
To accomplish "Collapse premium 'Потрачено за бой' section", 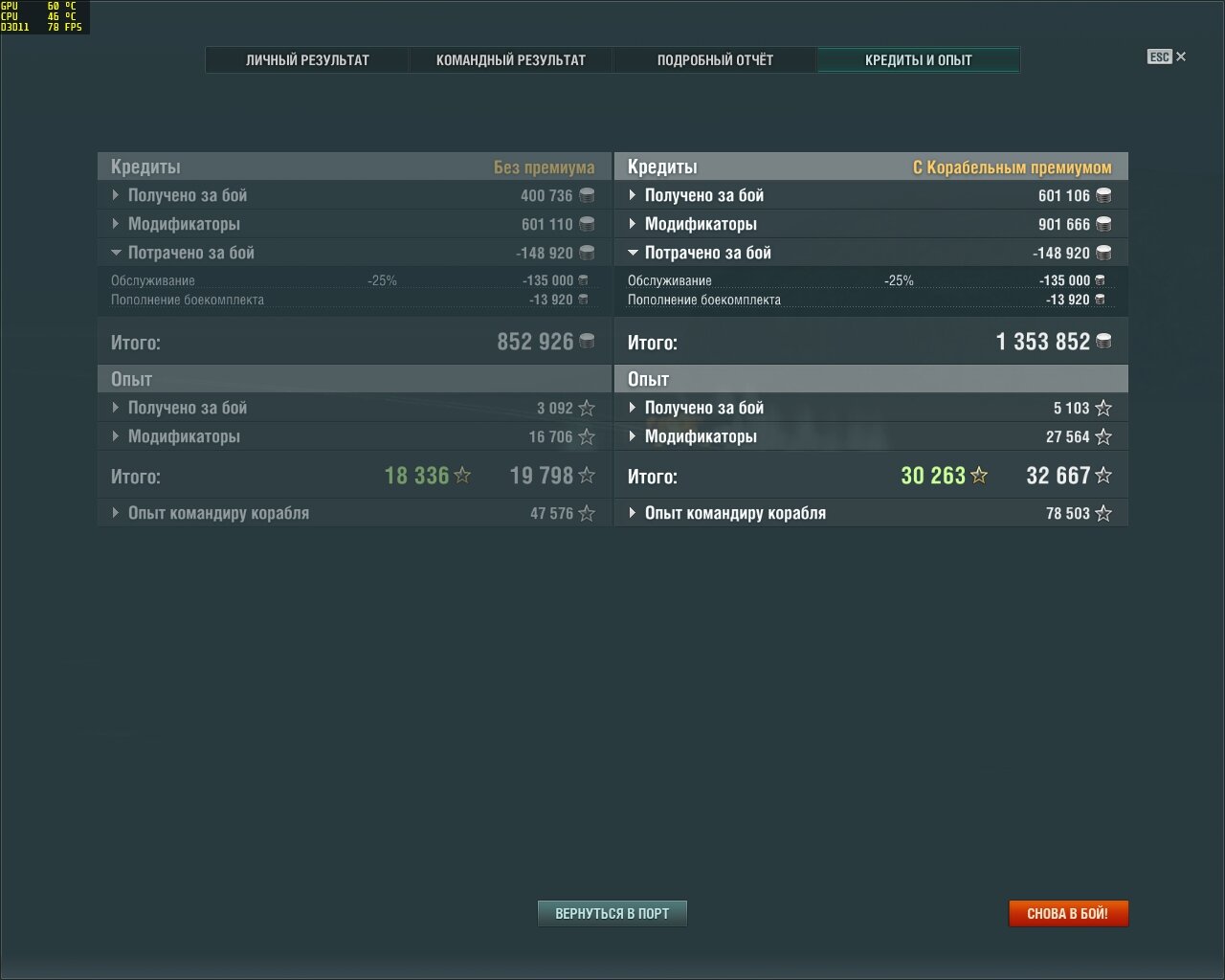I will coord(871,253).
